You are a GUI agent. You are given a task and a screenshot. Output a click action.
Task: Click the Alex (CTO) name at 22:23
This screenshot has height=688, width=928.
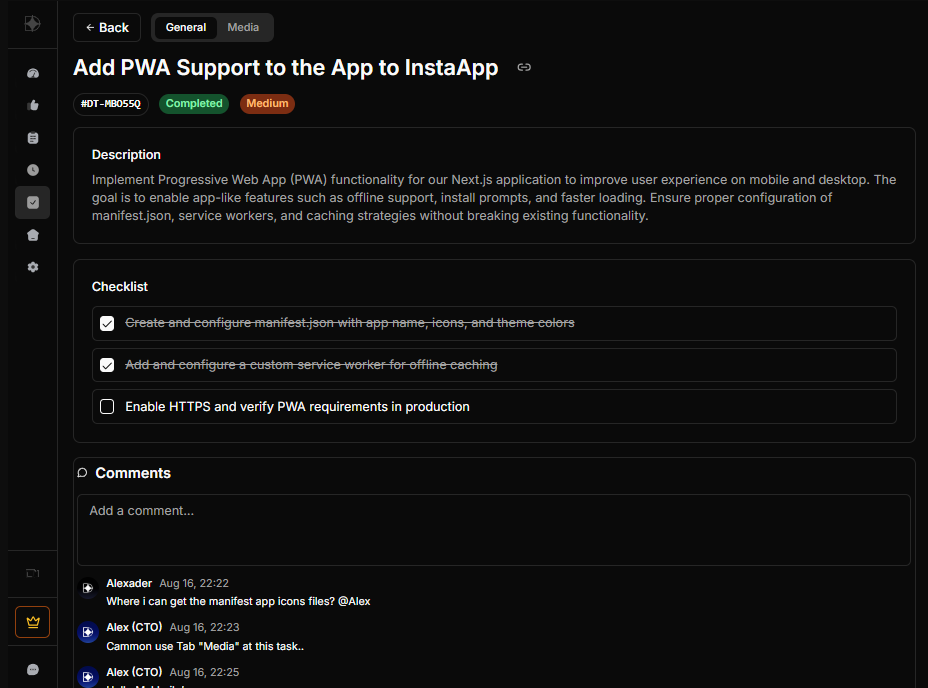[x=134, y=627]
